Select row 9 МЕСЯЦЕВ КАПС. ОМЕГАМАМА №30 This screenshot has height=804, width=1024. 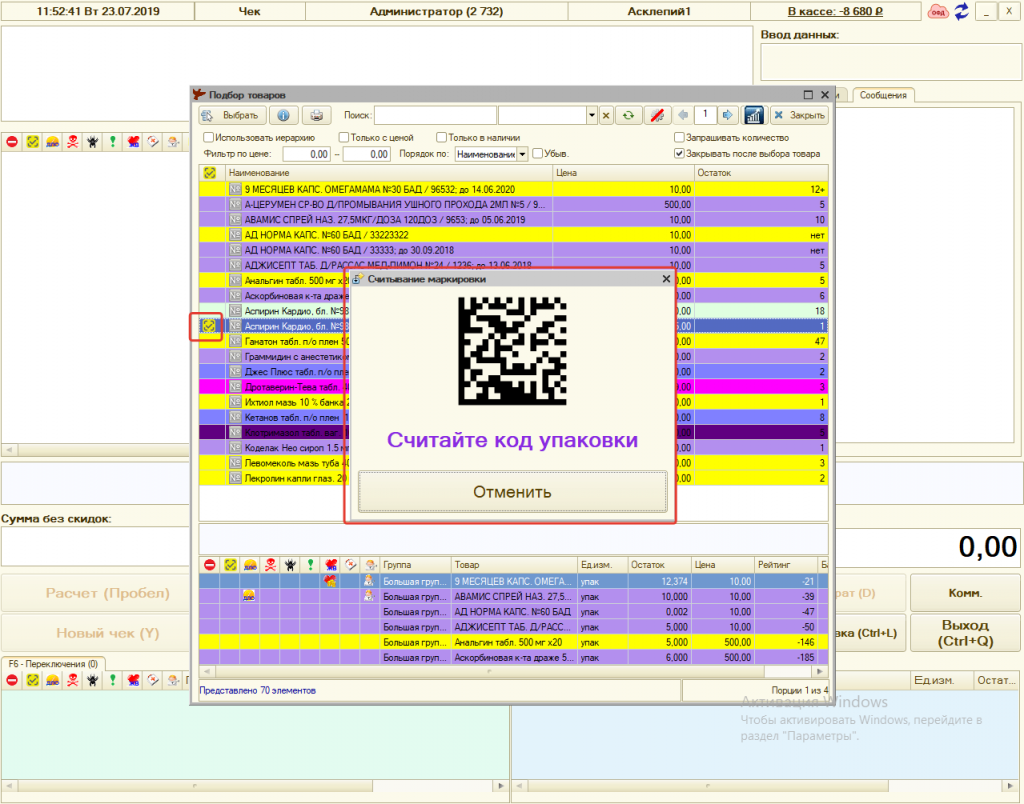[x=514, y=189]
